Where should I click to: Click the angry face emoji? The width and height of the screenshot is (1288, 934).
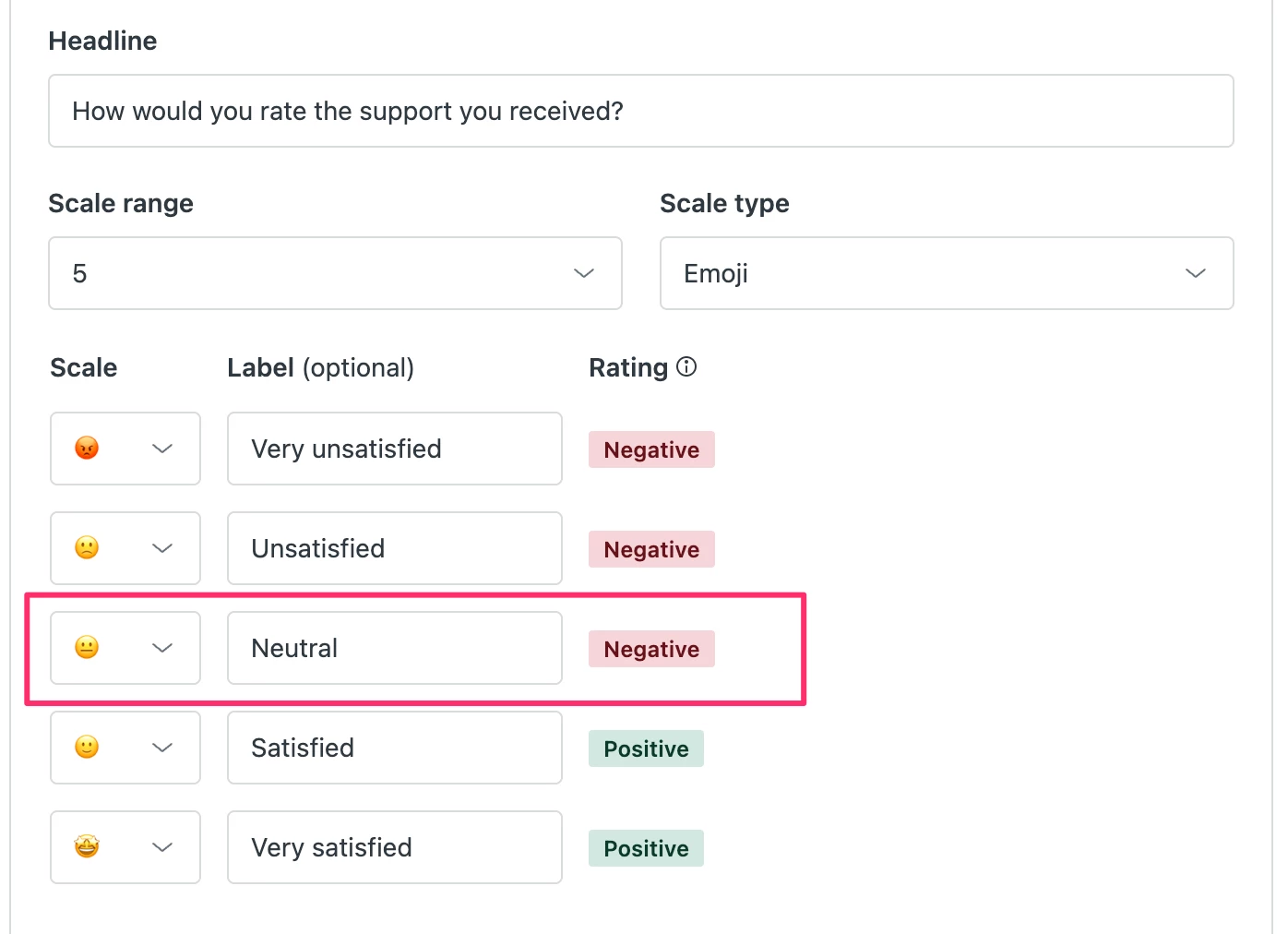[87, 449]
